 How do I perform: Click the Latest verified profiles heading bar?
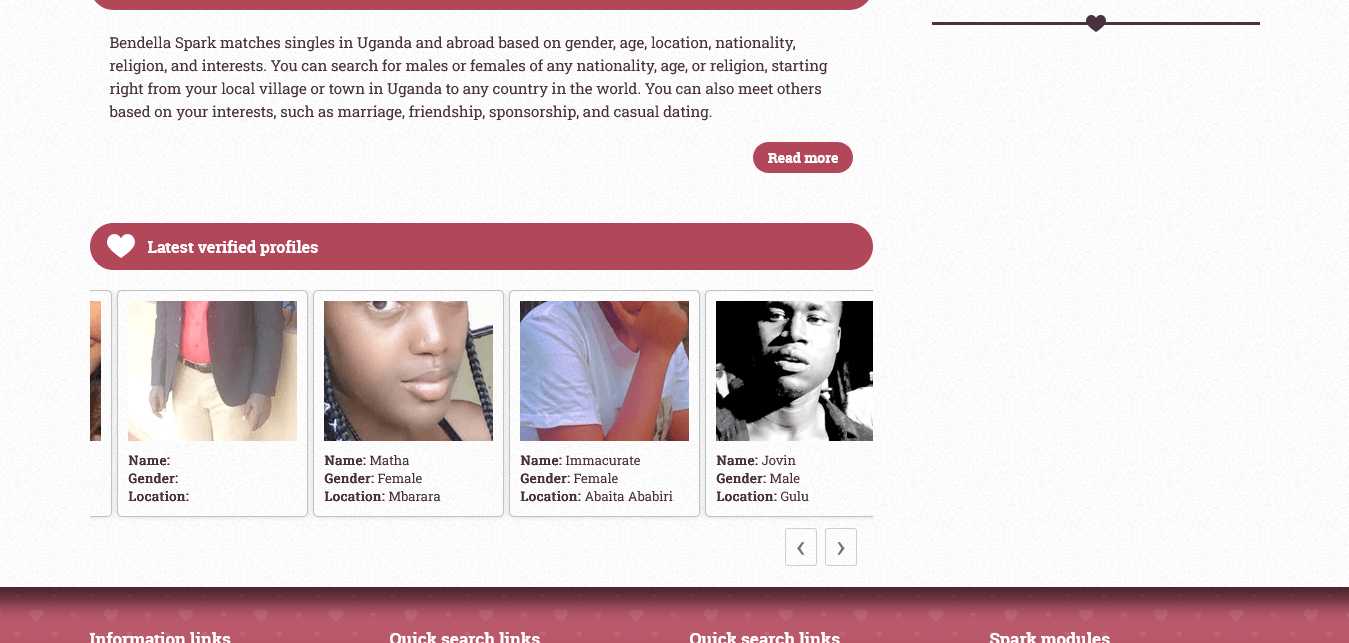point(481,246)
